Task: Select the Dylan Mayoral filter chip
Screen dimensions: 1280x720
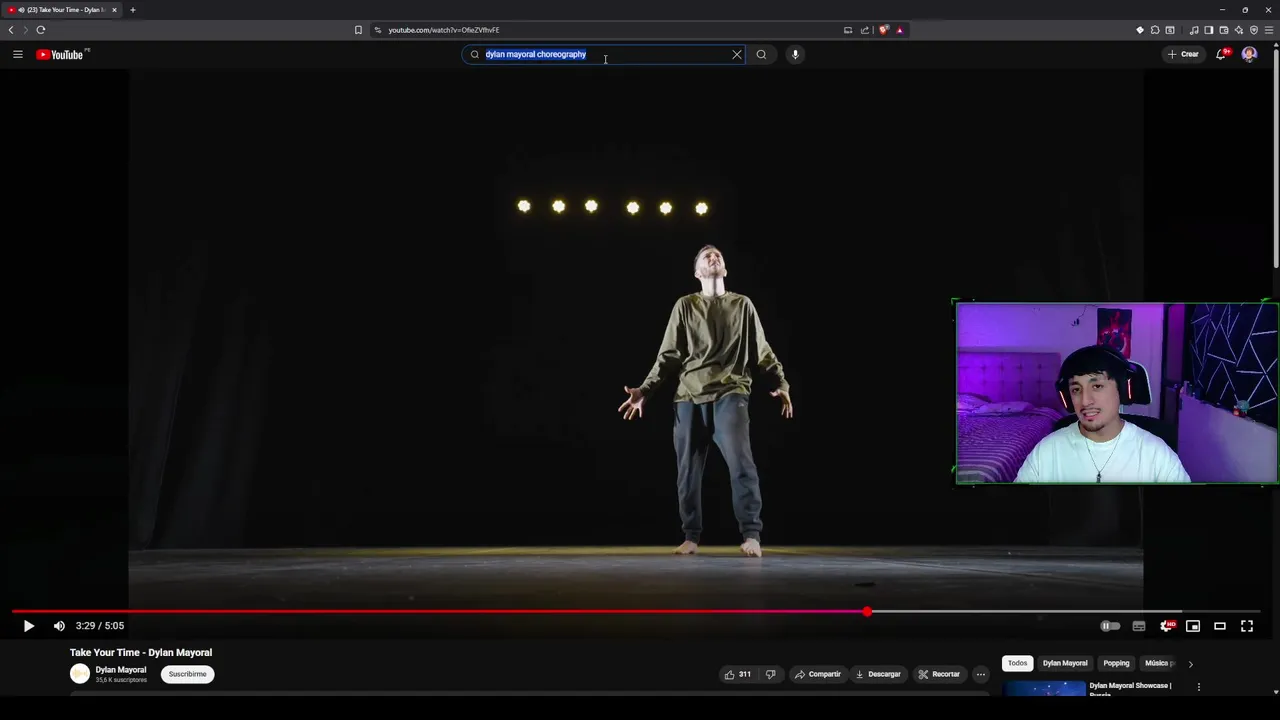Action: (1065, 663)
